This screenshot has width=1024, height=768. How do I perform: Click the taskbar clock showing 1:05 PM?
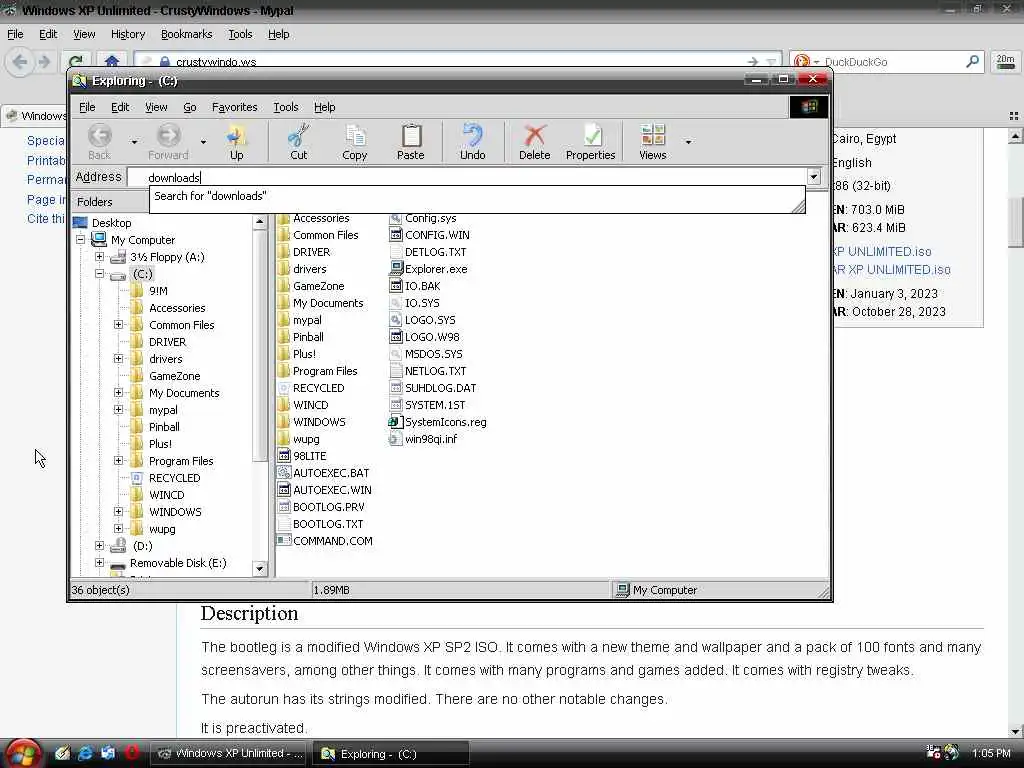point(991,753)
